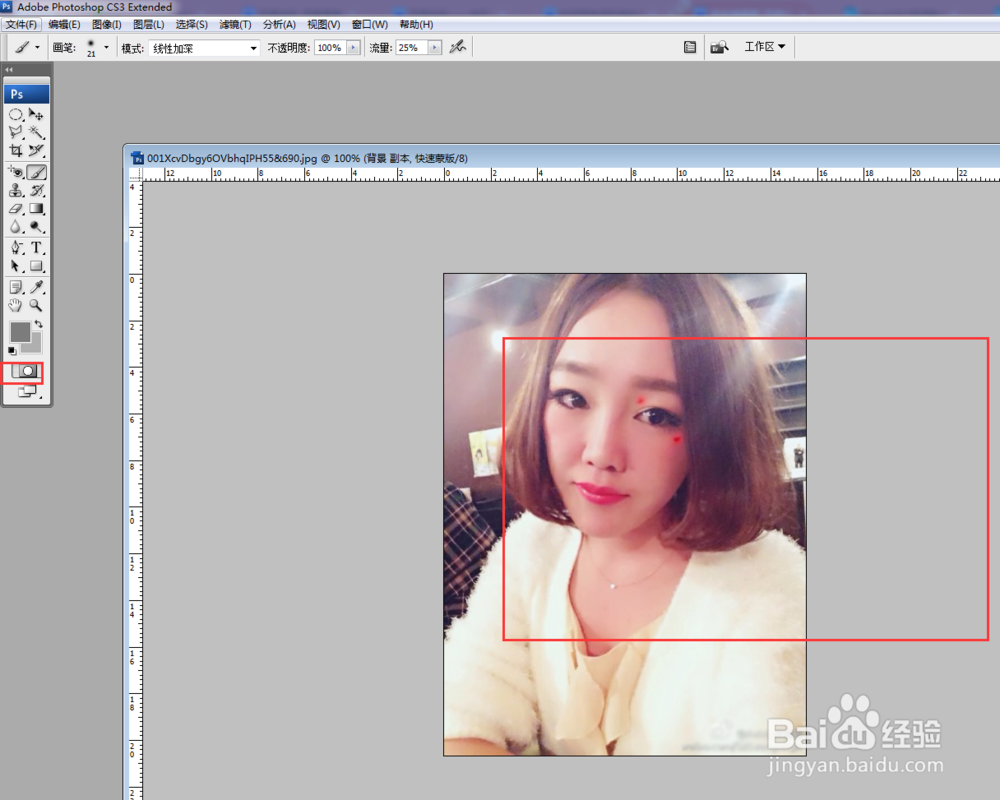Select the Path Selection tool
The height and width of the screenshot is (800, 1000).
(16, 266)
